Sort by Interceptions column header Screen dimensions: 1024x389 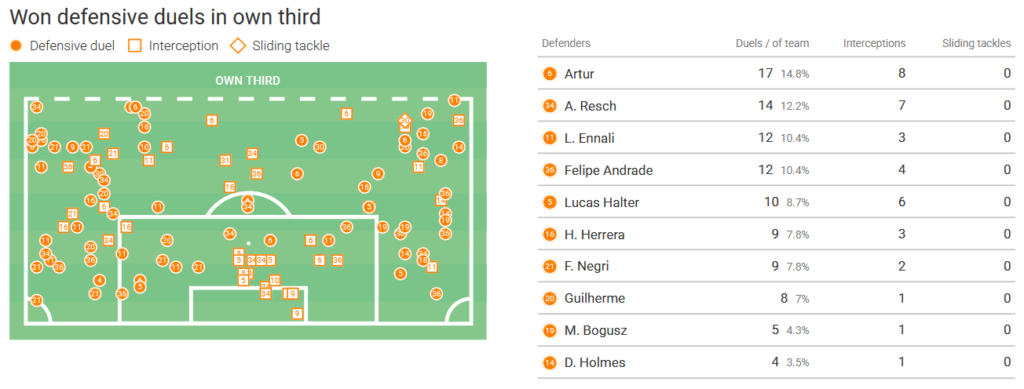click(x=874, y=44)
